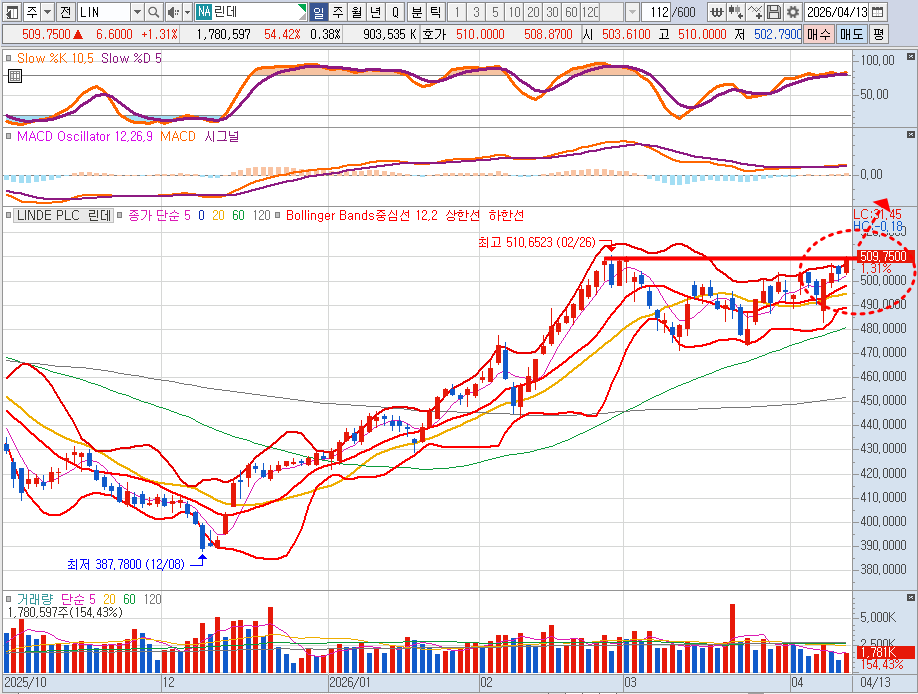Select the daily (일) period toggle

tap(318, 12)
